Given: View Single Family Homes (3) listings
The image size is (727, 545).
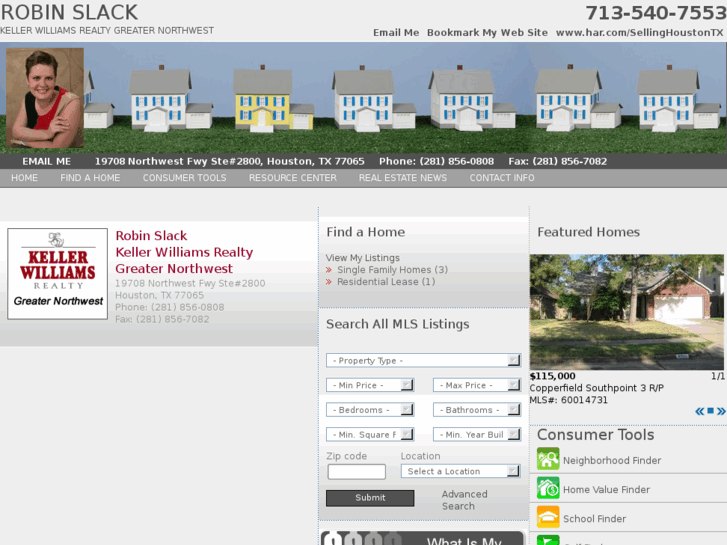Looking at the screenshot, I should 392,269.
